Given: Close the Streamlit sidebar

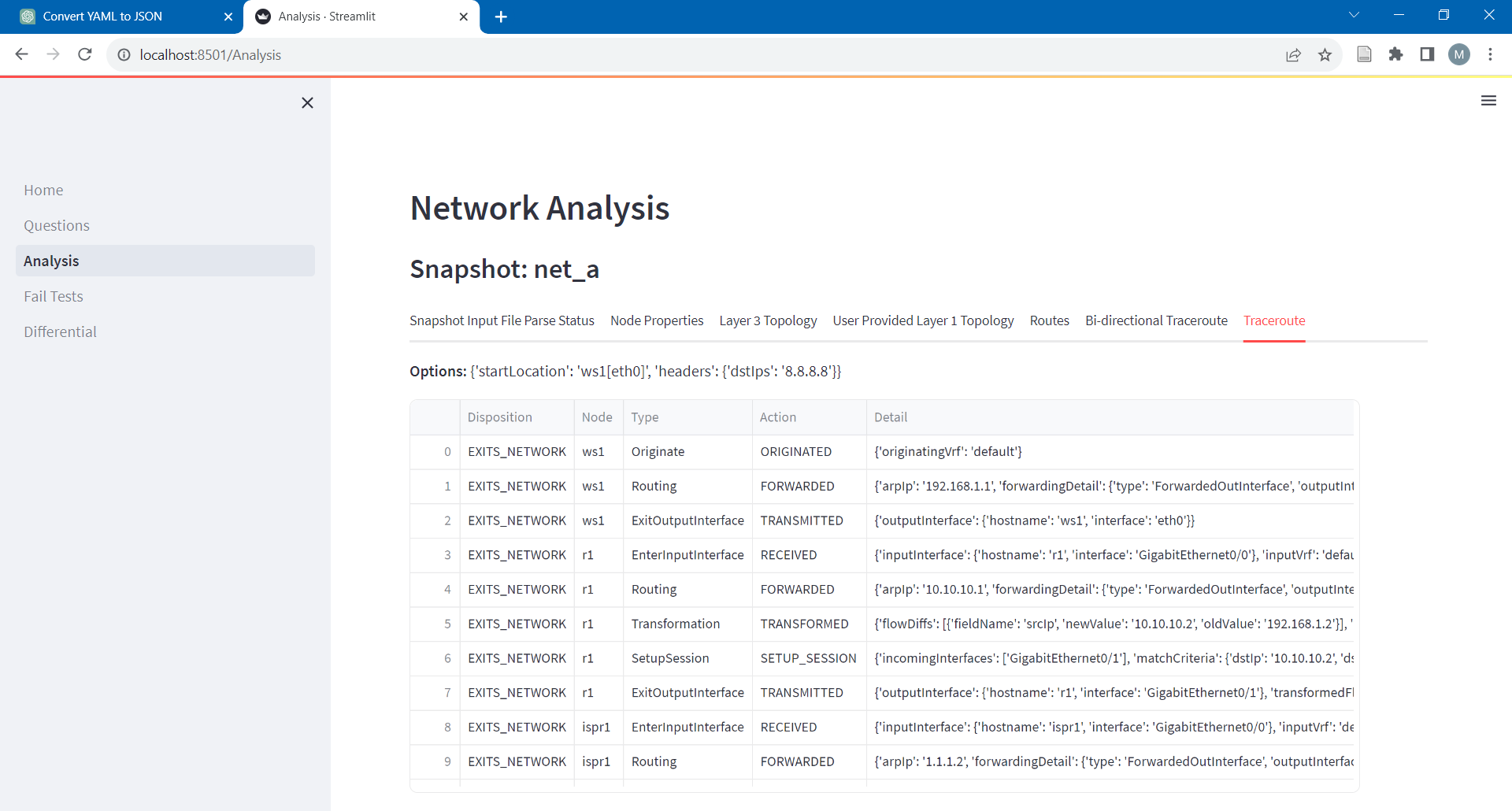Looking at the screenshot, I should coord(307,103).
